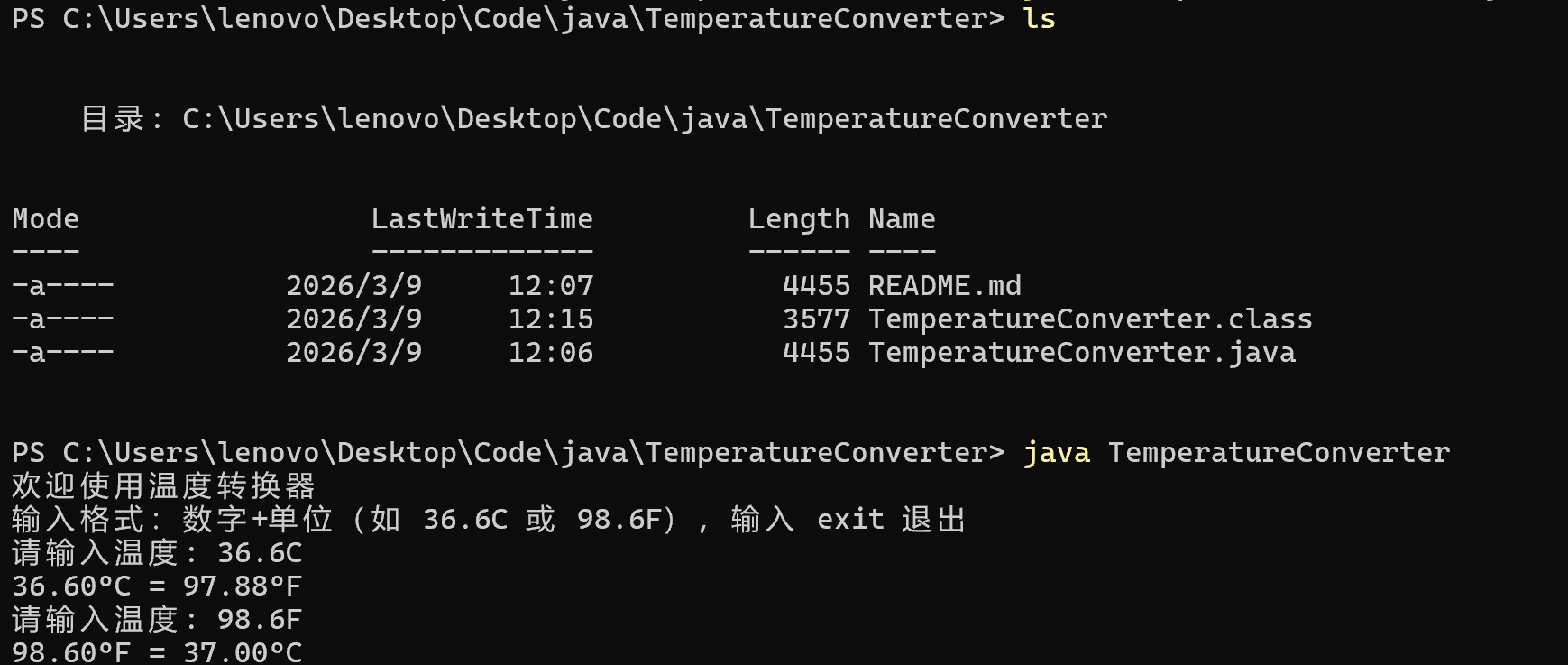Click the 37.00°C conversion result
1568x665 pixels.
click(242, 652)
